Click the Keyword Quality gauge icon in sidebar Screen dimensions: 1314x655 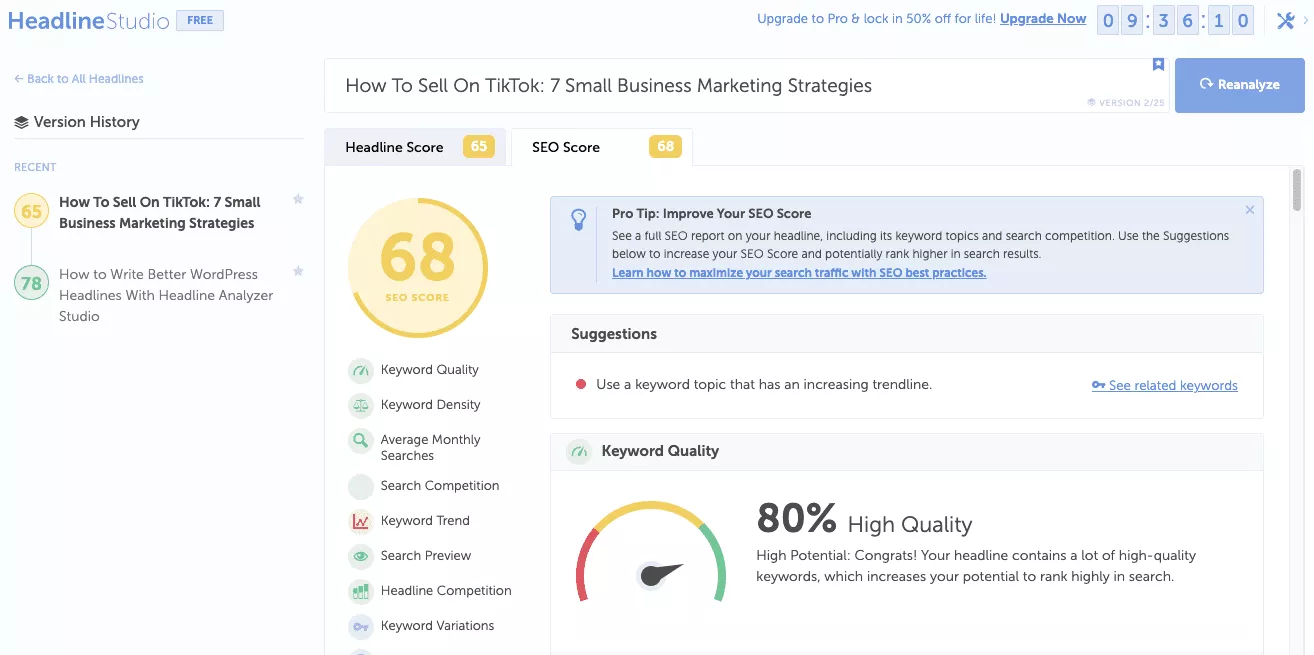[360, 371]
